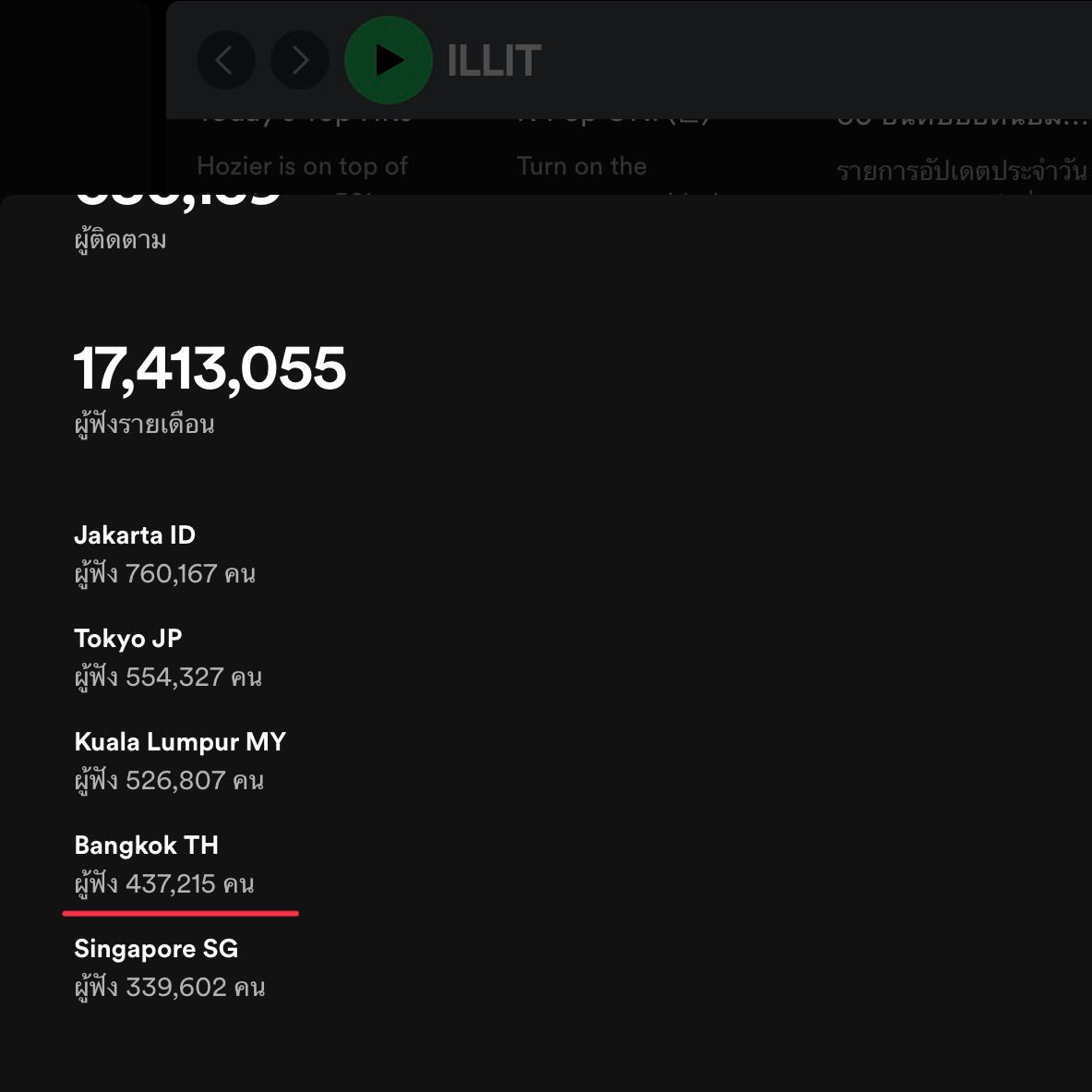Click the forward navigation arrow
Viewport: 1092px width, 1092px height.
[x=299, y=60]
